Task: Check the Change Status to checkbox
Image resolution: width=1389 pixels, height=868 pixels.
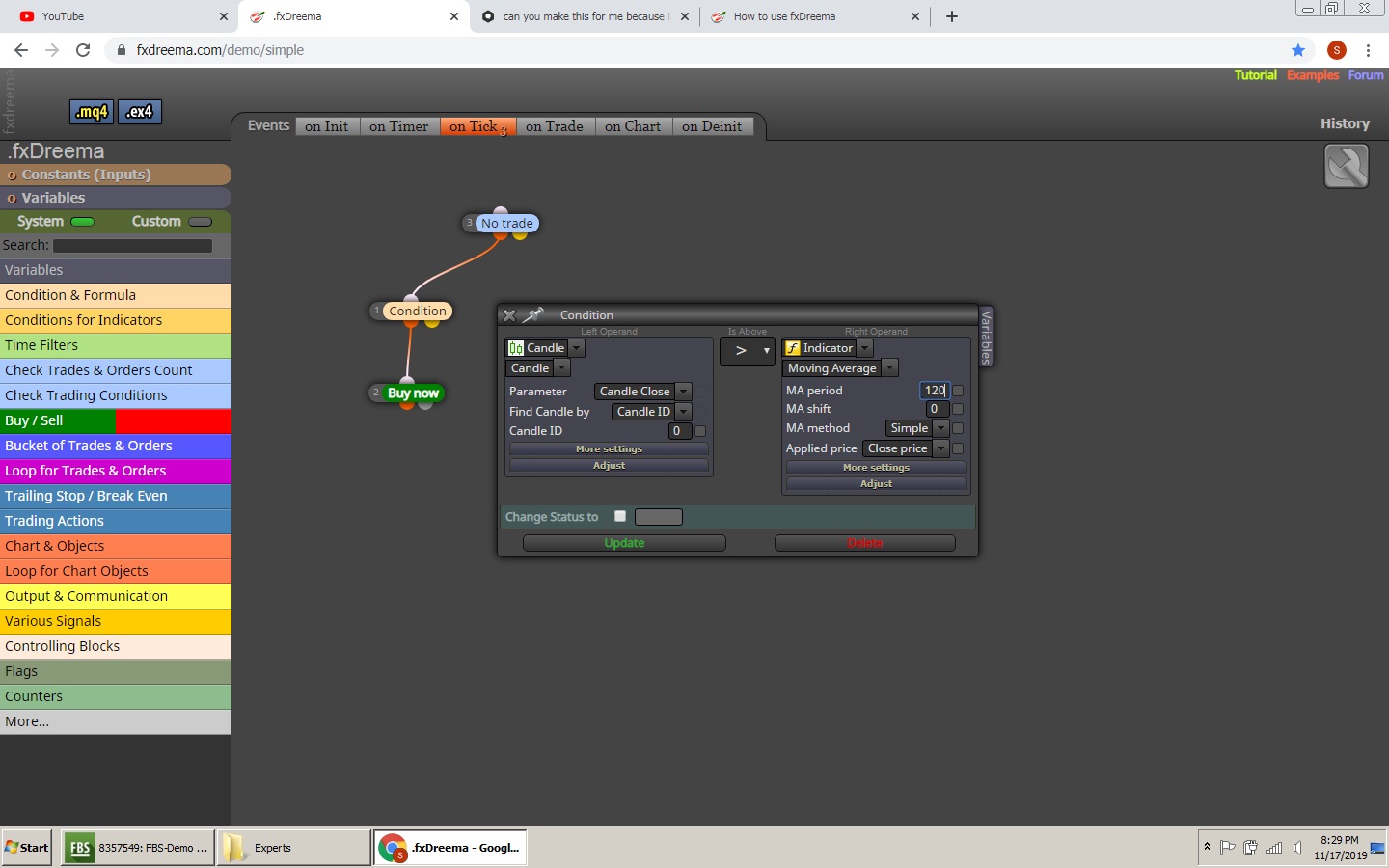Action: pyautogui.click(x=620, y=516)
